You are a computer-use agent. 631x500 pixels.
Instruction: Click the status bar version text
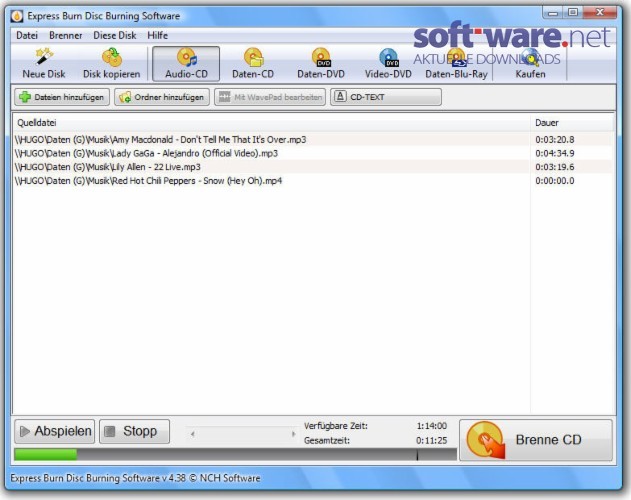point(135,478)
